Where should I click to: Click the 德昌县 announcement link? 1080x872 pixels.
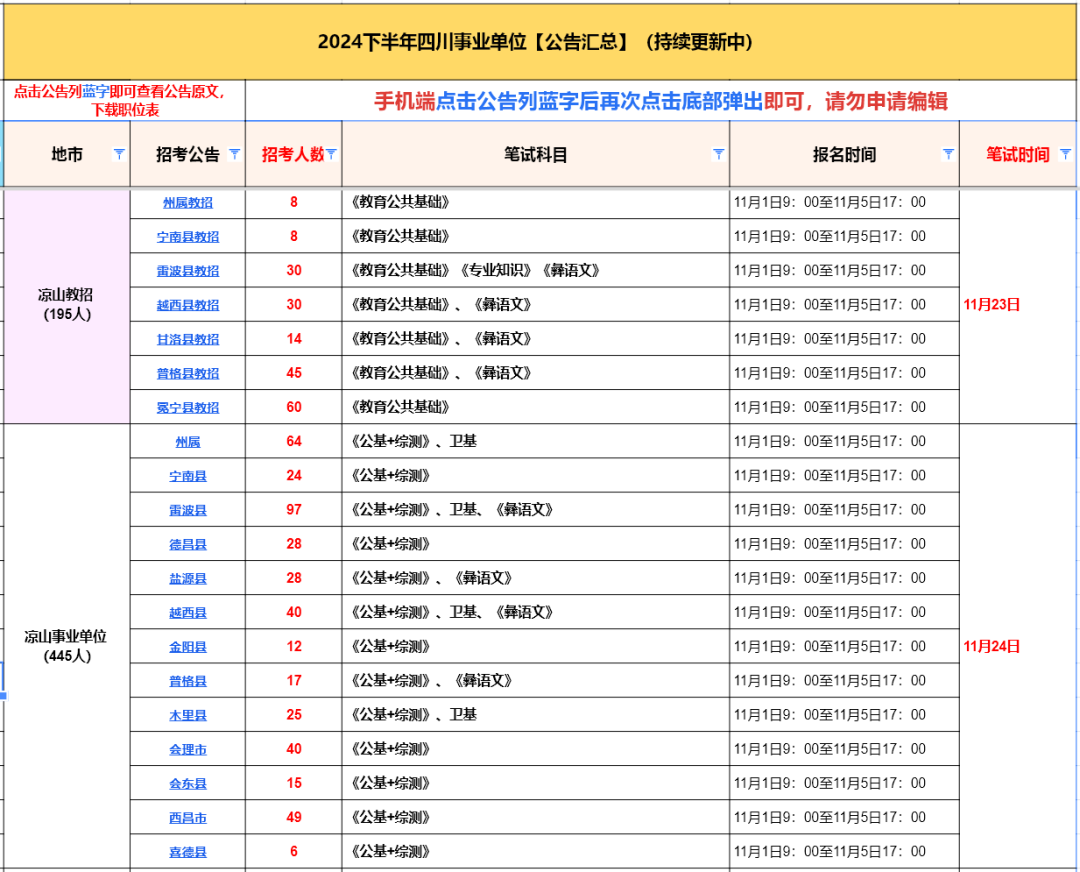coord(188,544)
